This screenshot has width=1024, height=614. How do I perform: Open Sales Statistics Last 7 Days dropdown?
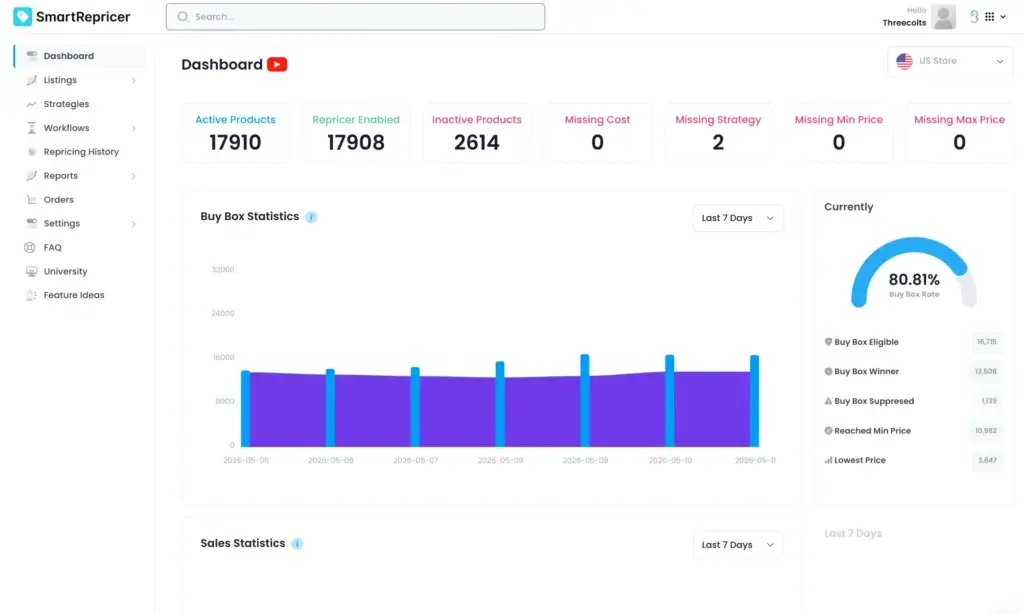(x=737, y=545)
